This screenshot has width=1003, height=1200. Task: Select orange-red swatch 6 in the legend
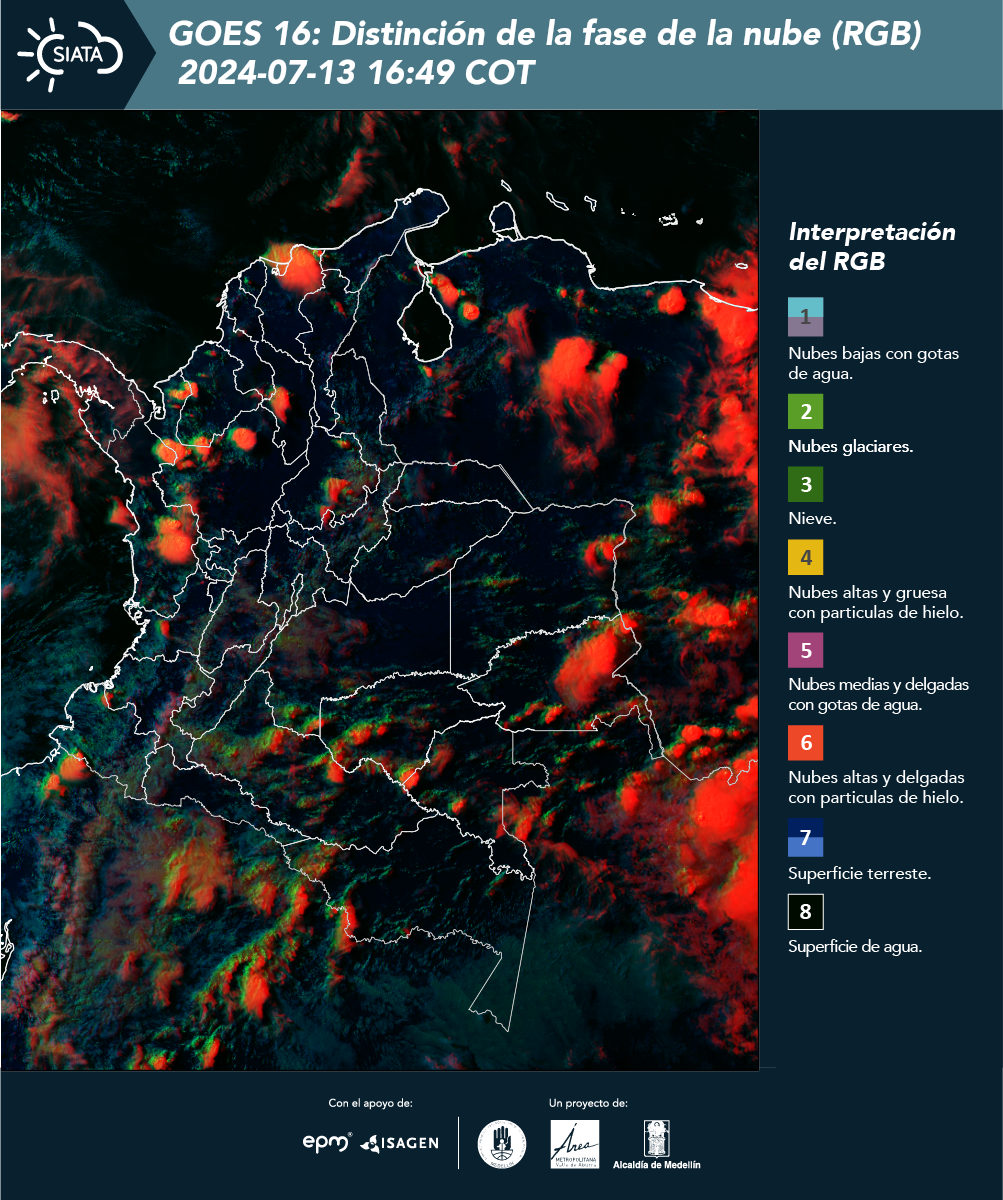point(806,744)
